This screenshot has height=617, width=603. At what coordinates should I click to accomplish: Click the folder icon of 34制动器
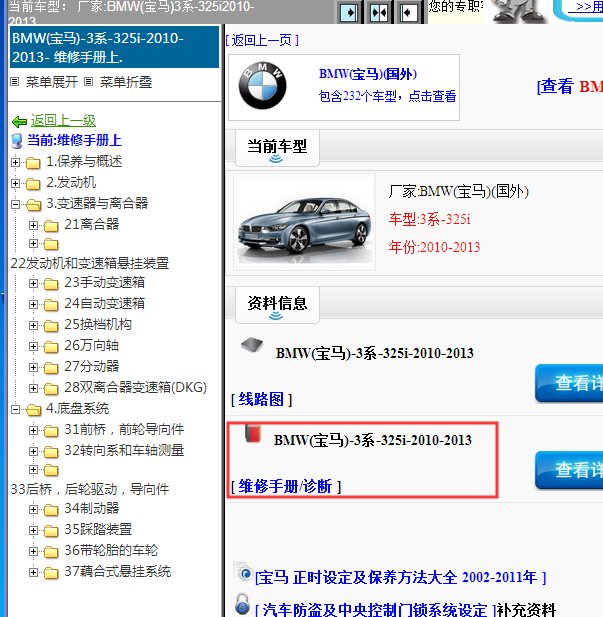(51, 510)
